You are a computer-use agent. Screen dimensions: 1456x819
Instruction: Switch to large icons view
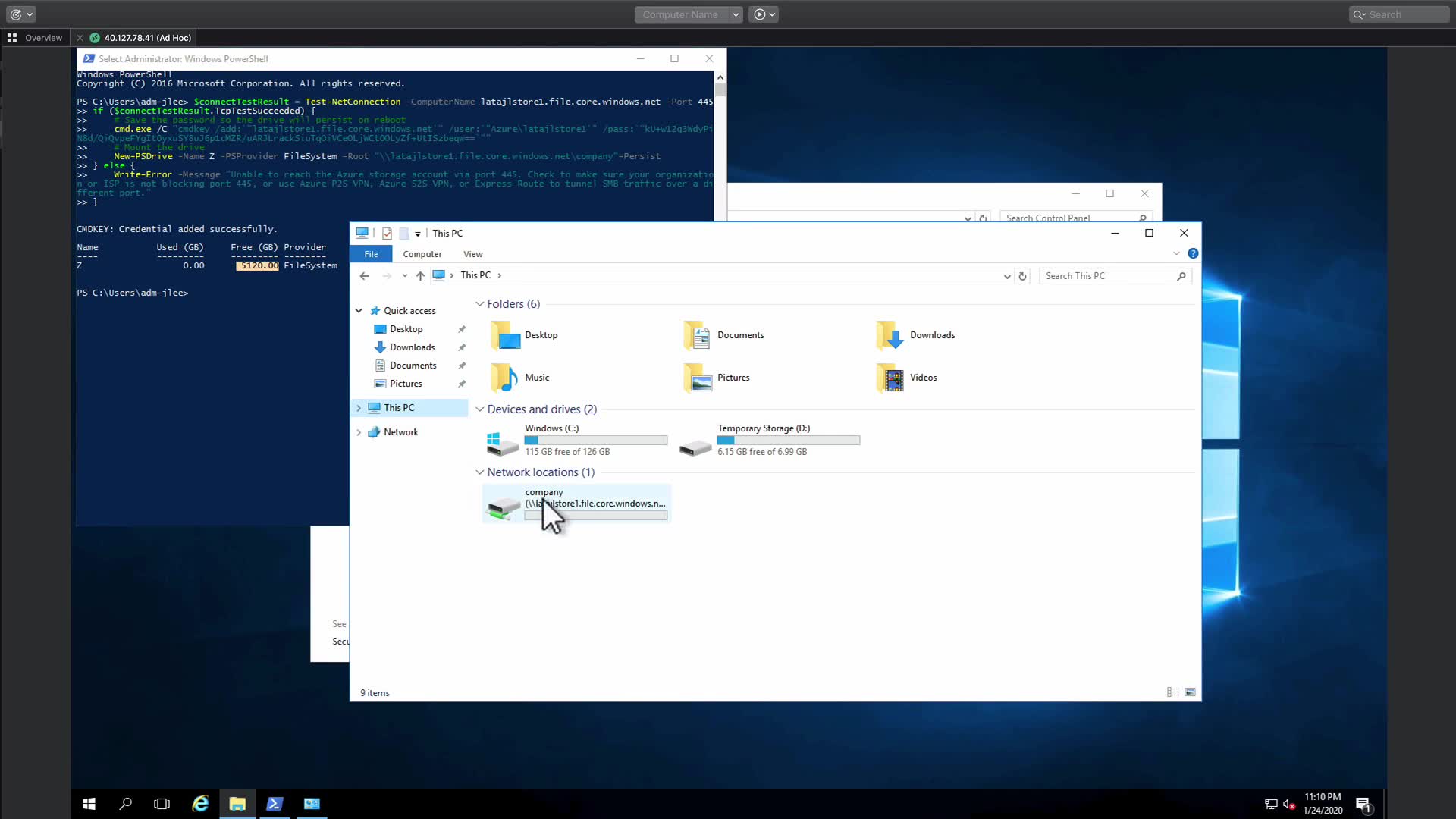tap(1190, 692)
